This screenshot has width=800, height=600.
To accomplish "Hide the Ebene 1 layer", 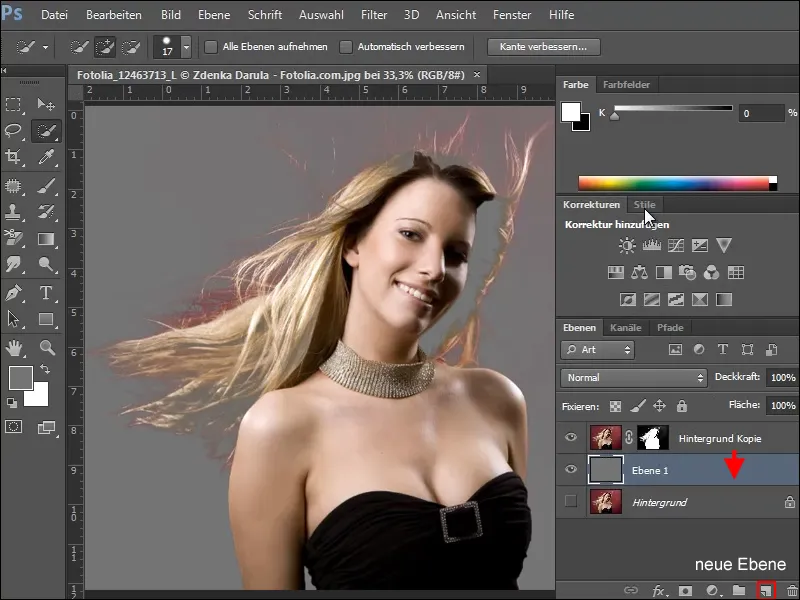I will (x=571, y=469).
